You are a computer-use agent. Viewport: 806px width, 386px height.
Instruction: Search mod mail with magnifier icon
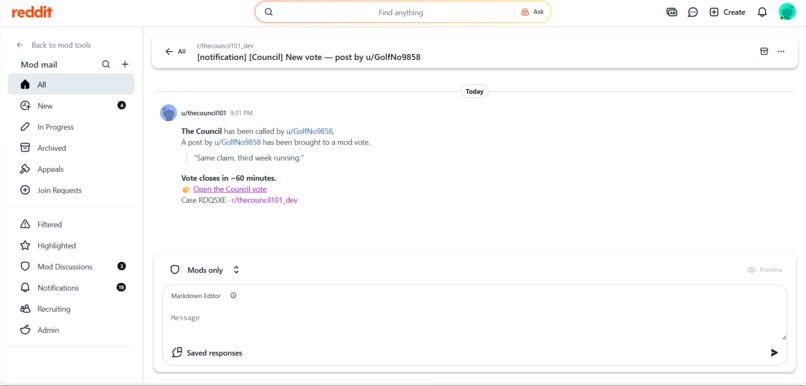(106, 64)
